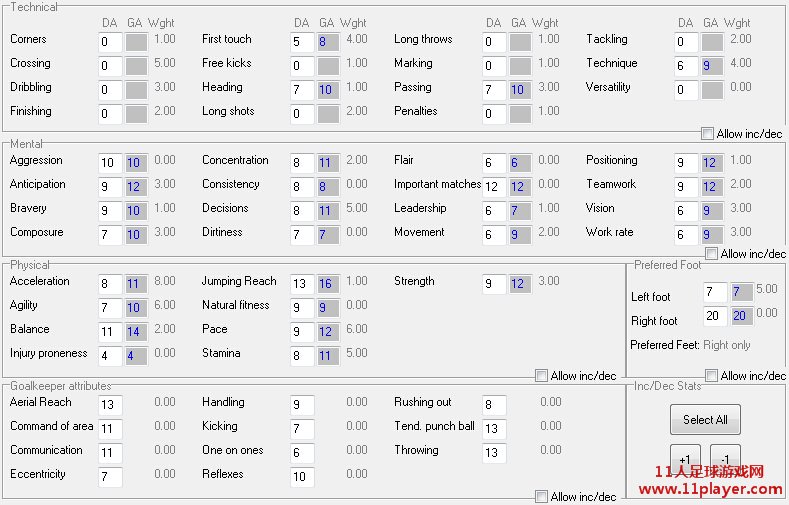789x505 pixels.
Task: Click the Aerial Reach input field
Action: [x=110, y=404]
